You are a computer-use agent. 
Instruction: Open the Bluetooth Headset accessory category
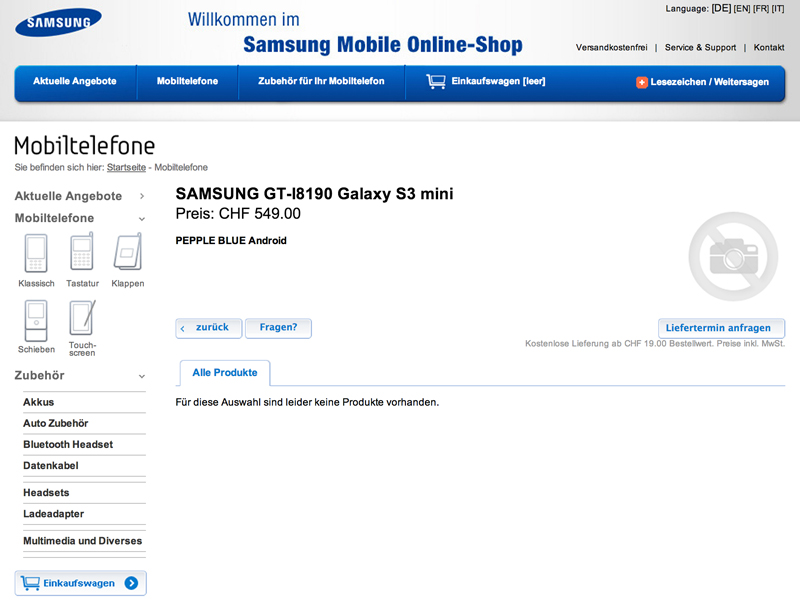point(68,444)
